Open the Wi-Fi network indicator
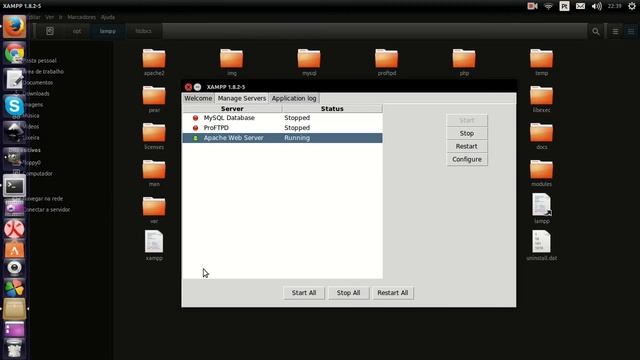 [548, 6]
